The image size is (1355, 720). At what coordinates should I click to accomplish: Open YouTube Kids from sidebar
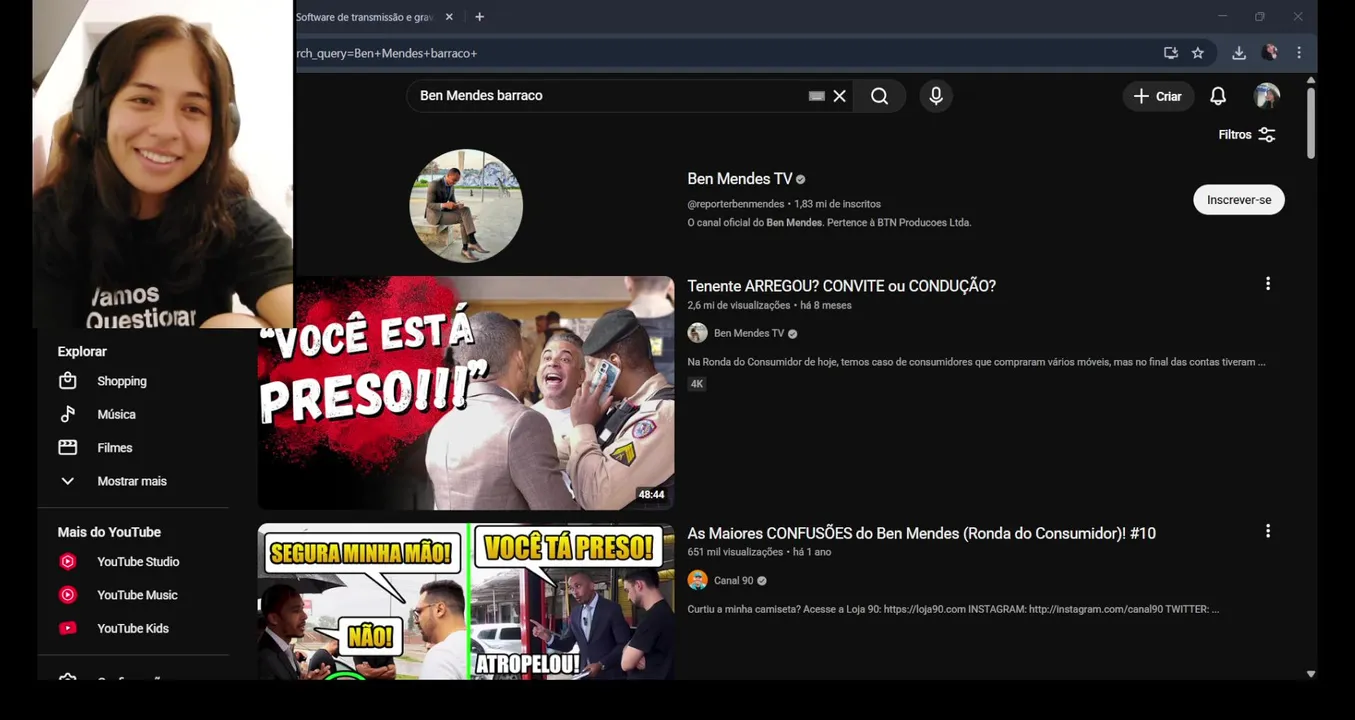pyautogui.click(x=133, y=628)
